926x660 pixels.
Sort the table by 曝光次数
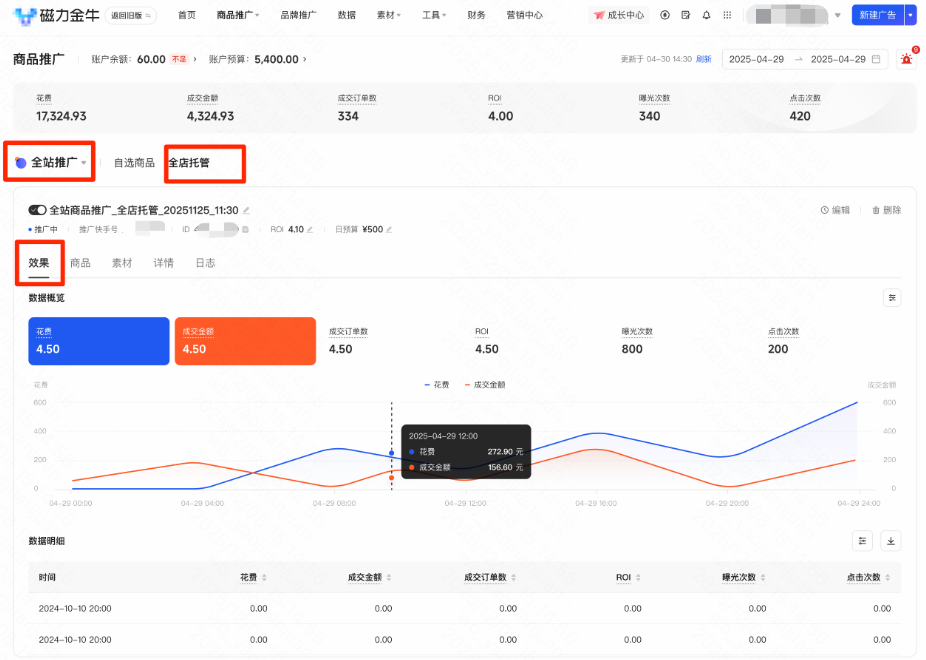pyautogui.click(x=762, y=577)
